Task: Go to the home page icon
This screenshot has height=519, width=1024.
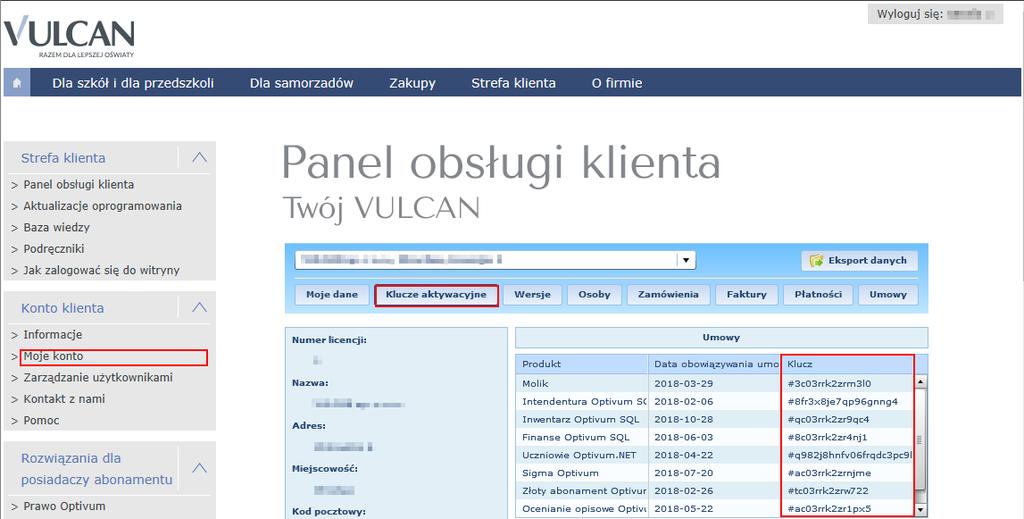Action: point(17,83)
